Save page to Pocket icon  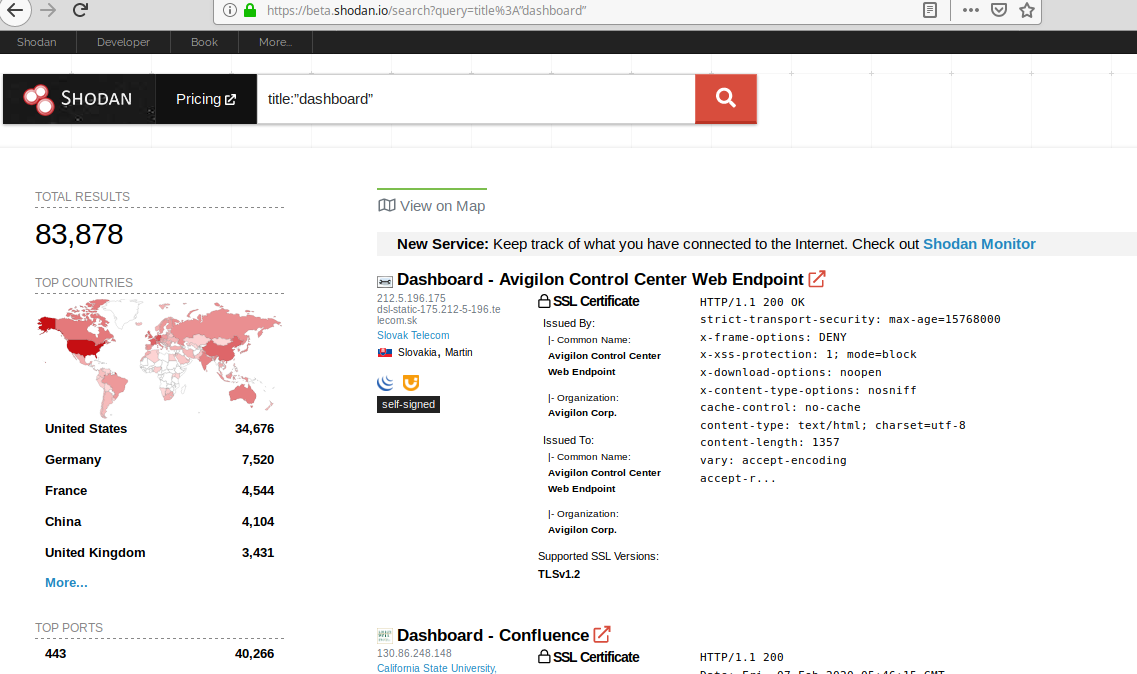(x=999, y=10)
